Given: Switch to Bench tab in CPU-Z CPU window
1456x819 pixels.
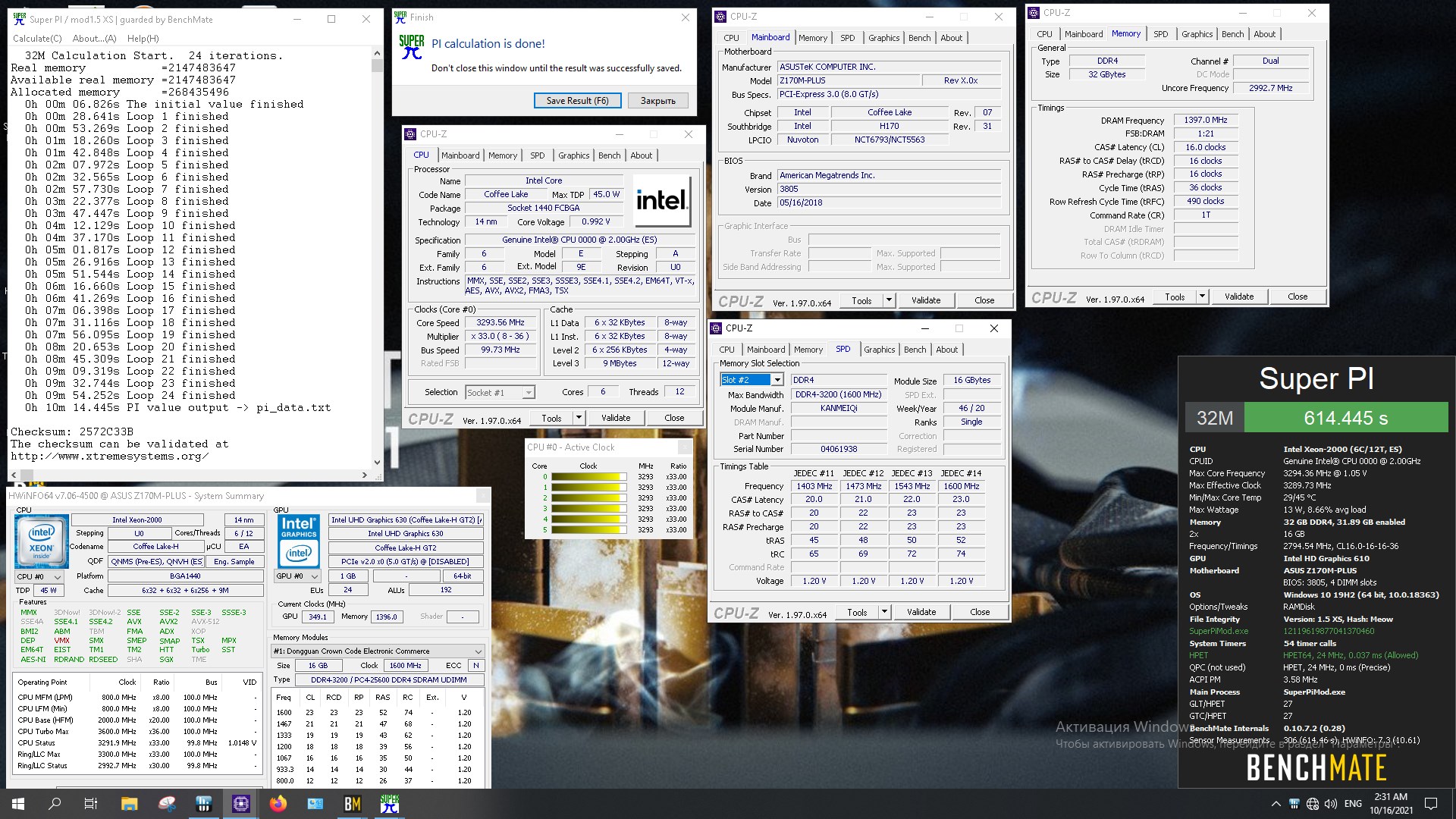Looking at the screenshot, I should click(x=609, y=155).
